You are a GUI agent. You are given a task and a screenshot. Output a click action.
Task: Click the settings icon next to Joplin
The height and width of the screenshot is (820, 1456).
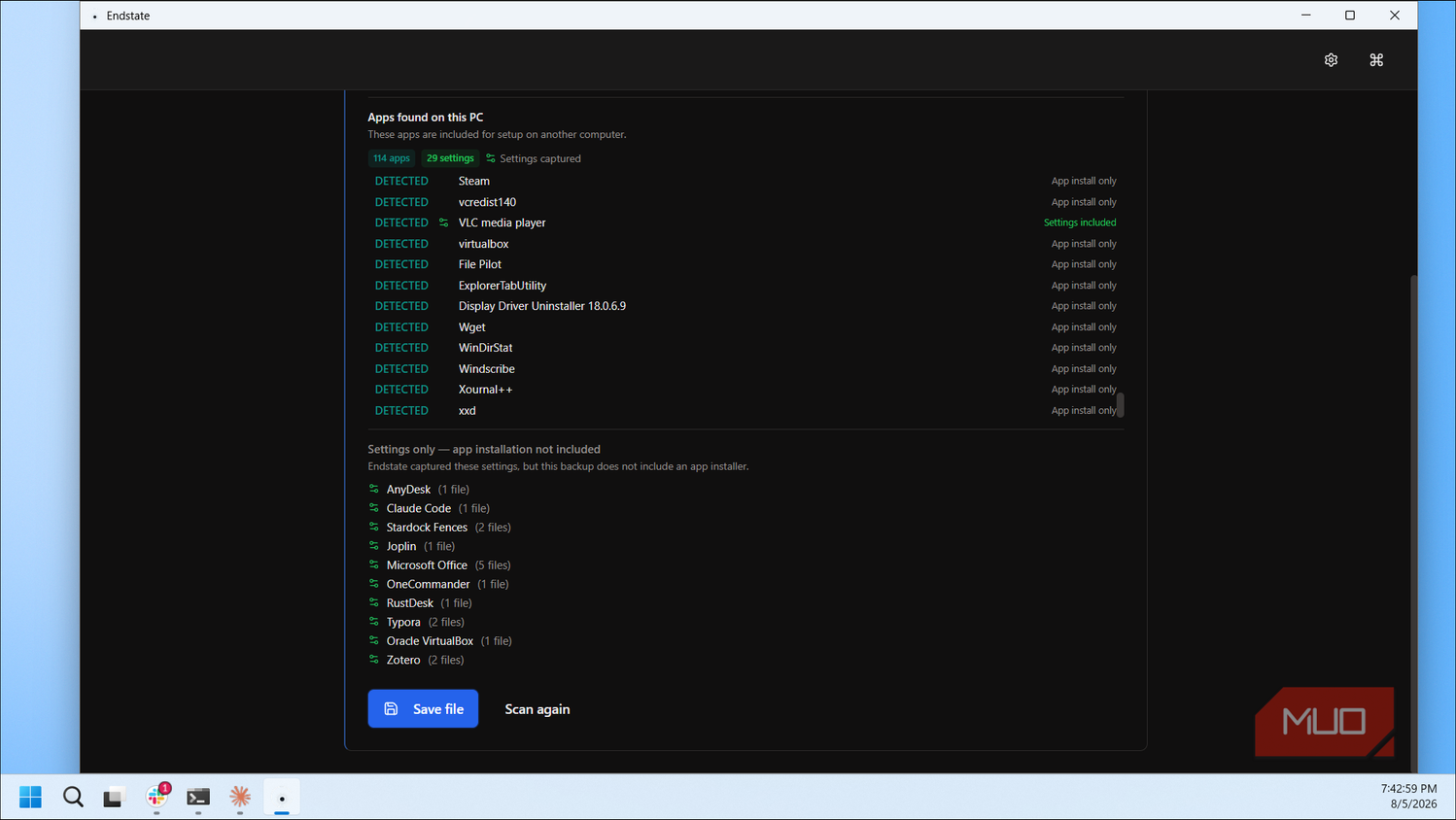(374, 546)
